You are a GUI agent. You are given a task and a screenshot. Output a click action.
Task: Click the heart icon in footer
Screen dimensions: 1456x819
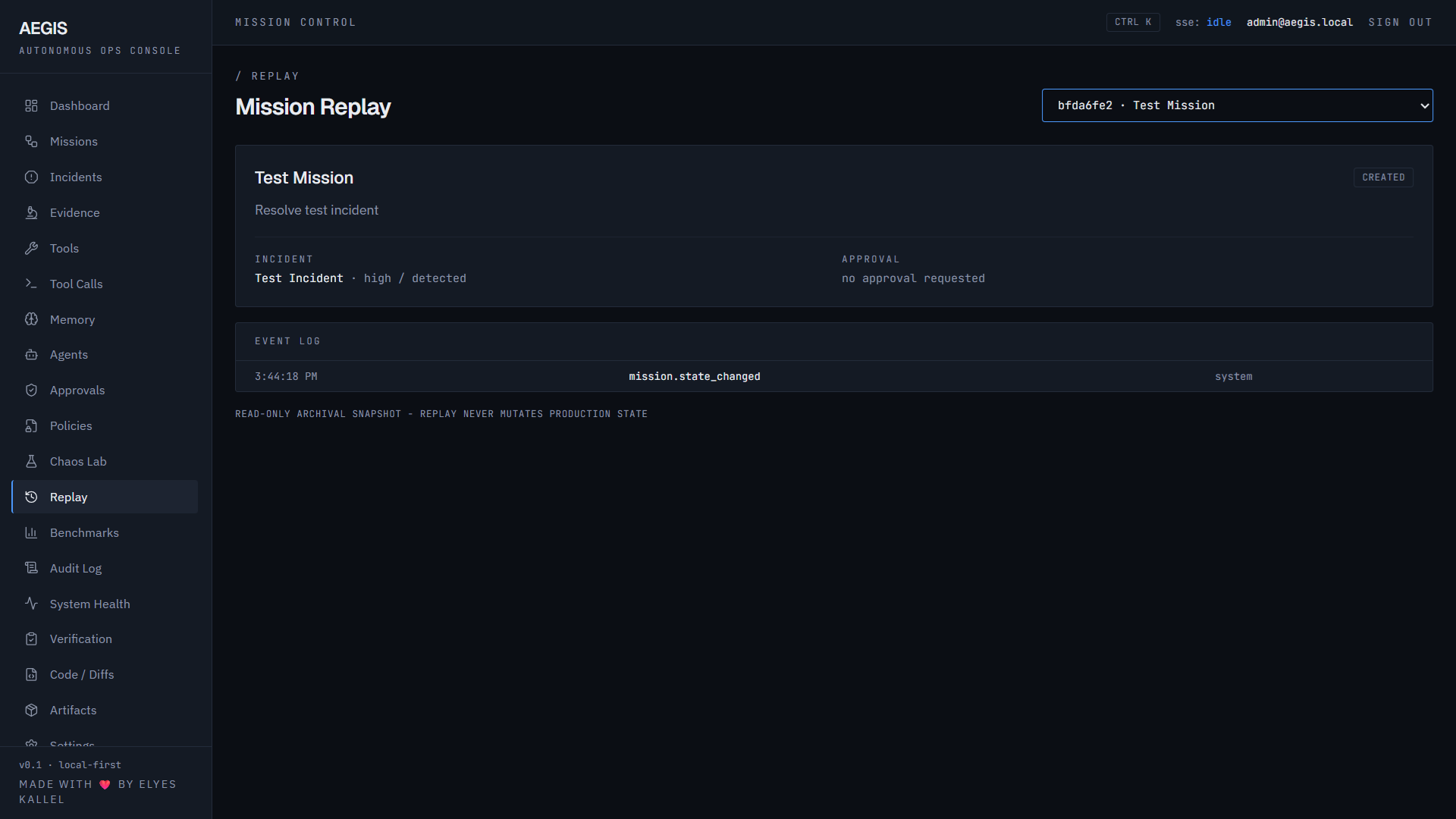click(x=105, y=785)
